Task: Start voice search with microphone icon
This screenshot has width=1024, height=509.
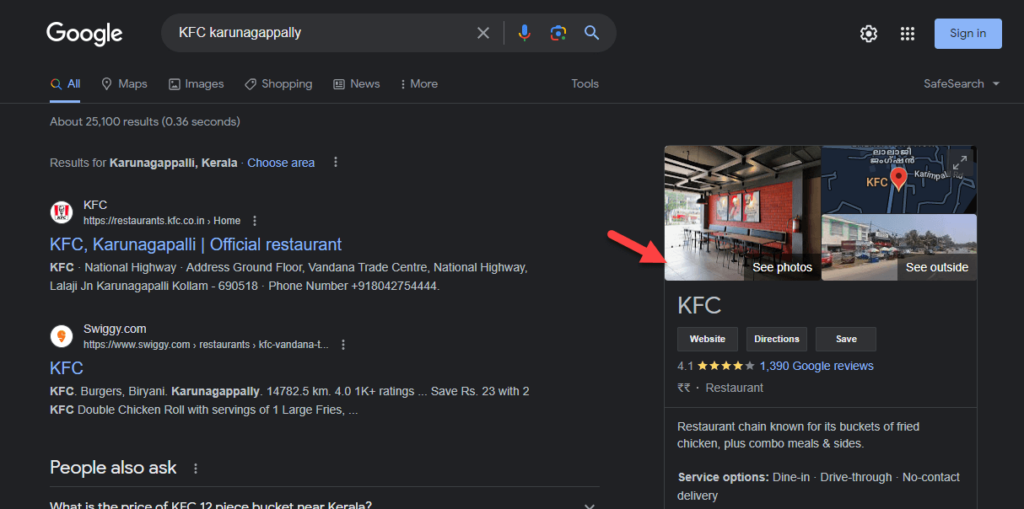Action: coord(524,33)
